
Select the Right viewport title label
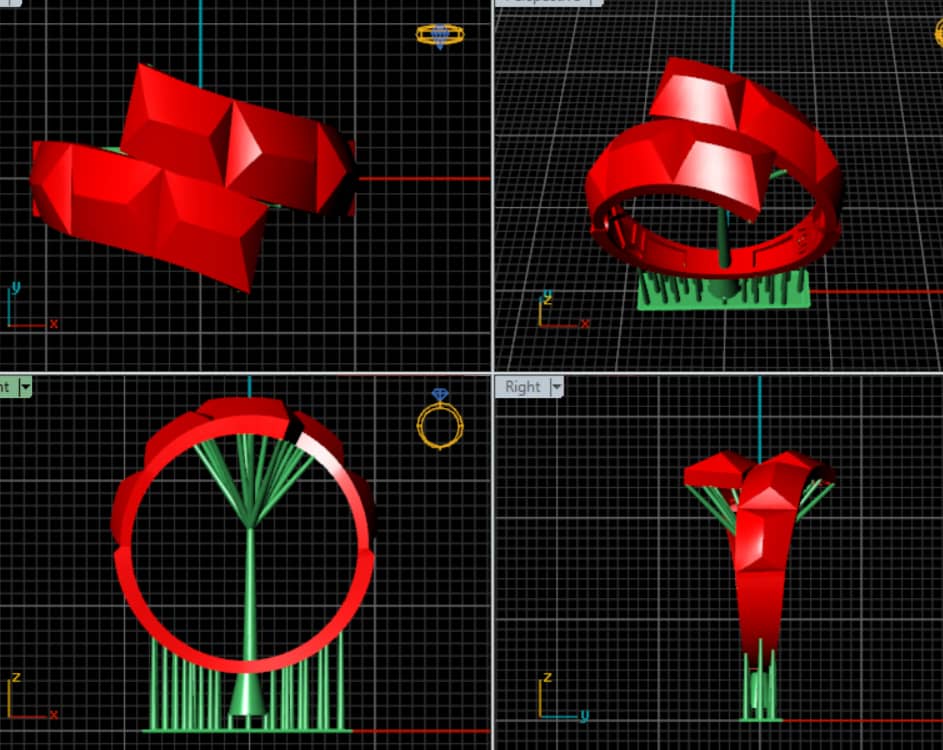click(x=522, y=387)
